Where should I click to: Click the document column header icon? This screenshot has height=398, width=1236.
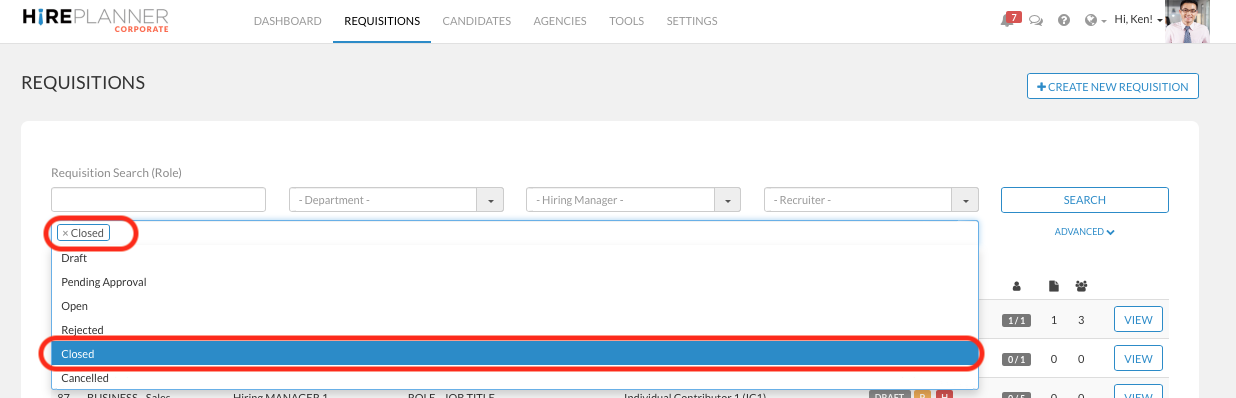coord(1053,286)
